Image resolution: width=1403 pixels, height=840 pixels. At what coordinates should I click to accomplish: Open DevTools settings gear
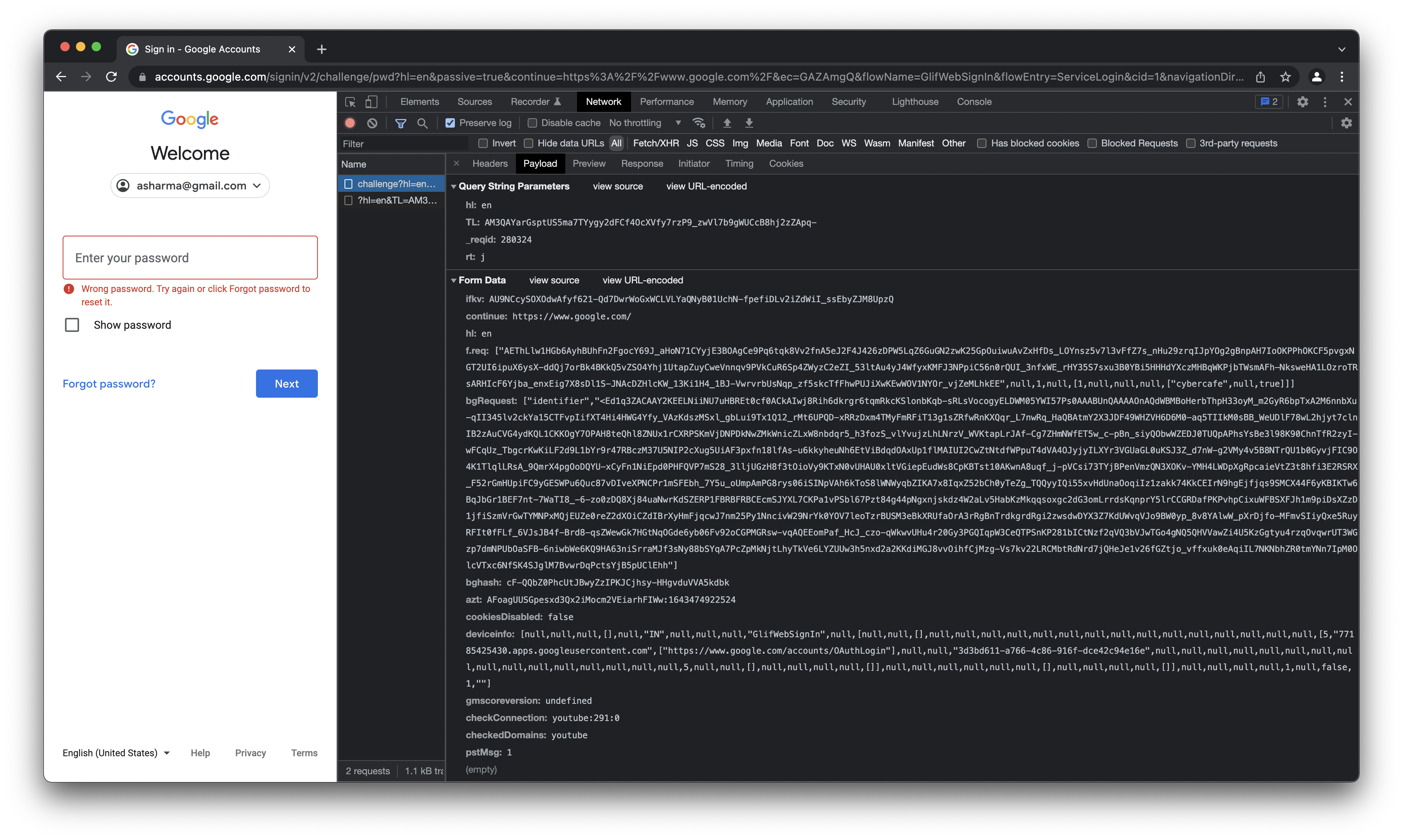click(1303, 102)
